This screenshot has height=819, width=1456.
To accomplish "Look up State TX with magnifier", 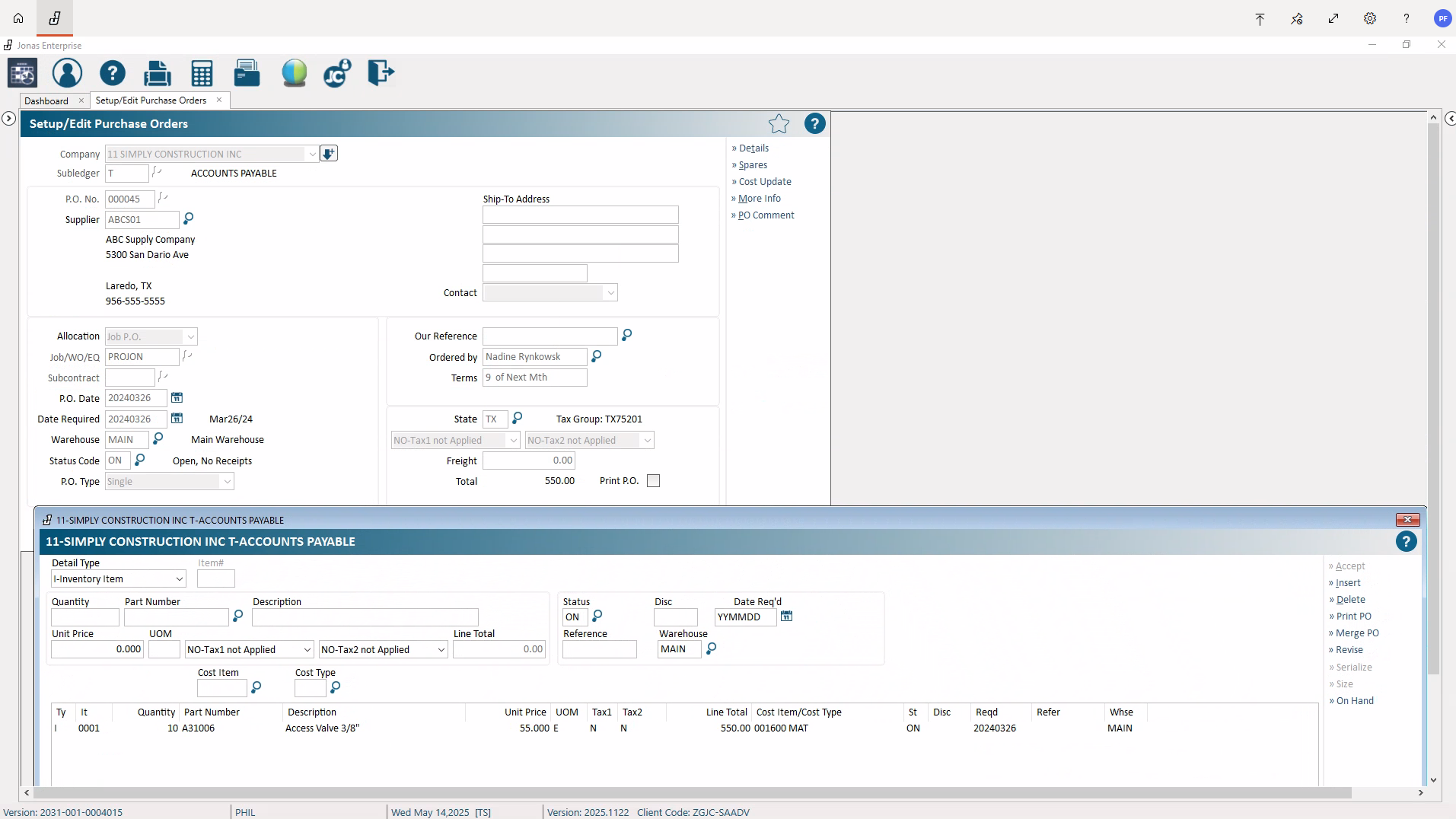I will (x=518, y=418).
